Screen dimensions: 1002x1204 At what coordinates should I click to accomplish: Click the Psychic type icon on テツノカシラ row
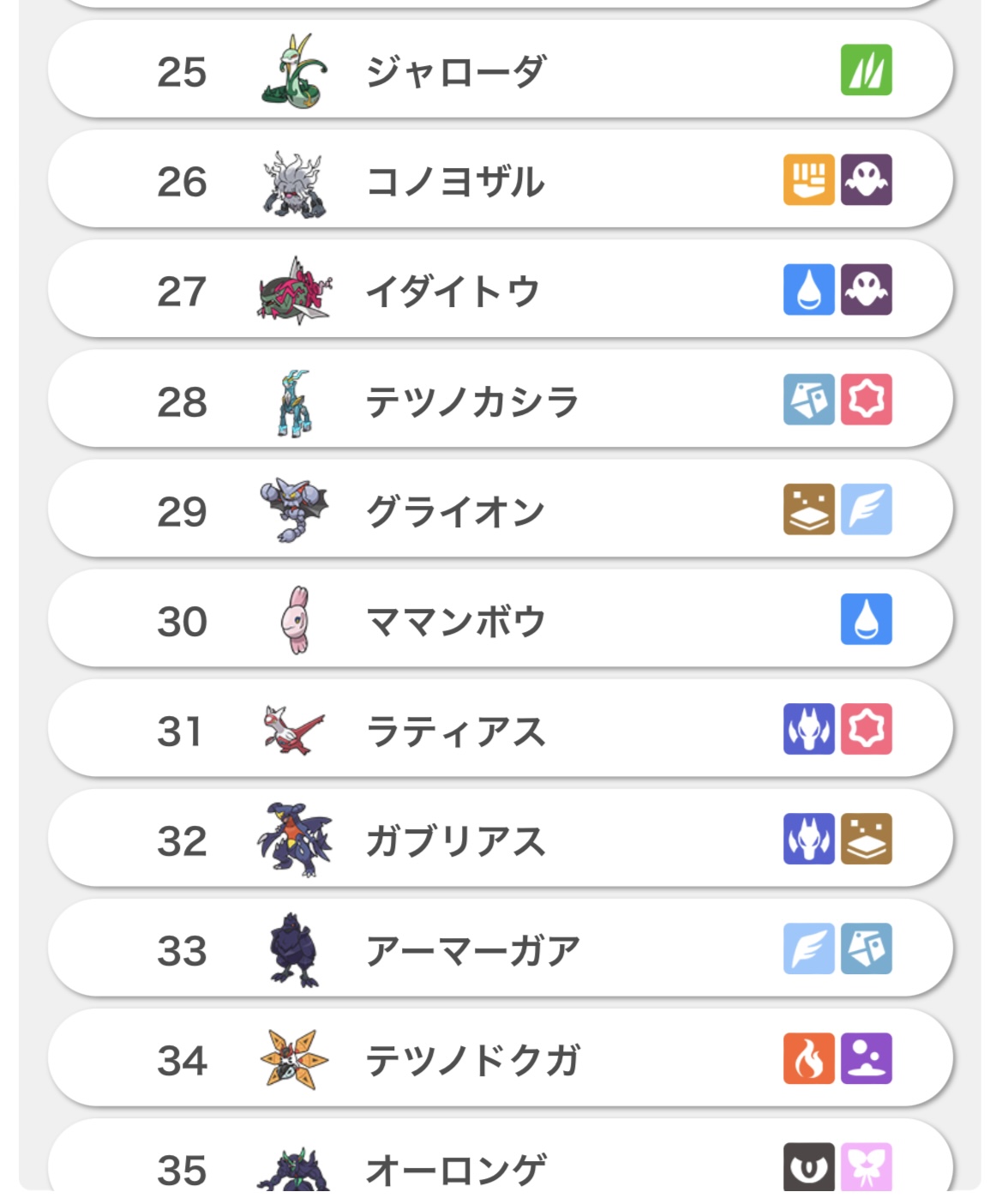pyautogui.click(x=866, y=400)
